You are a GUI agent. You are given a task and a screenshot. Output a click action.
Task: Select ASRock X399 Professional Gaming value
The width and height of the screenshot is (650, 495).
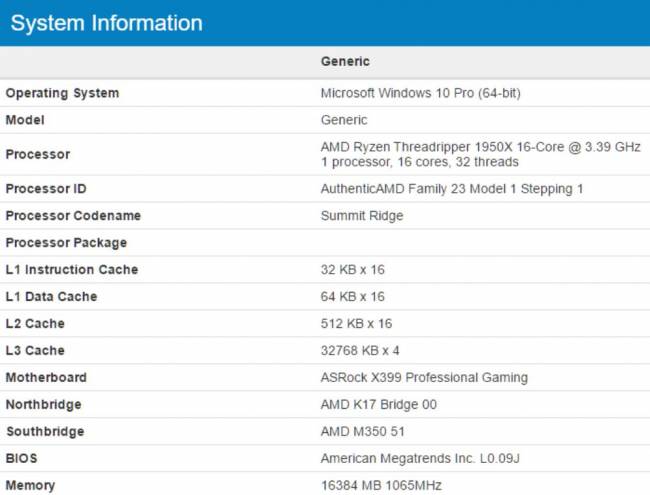click(x=424, y=378)
